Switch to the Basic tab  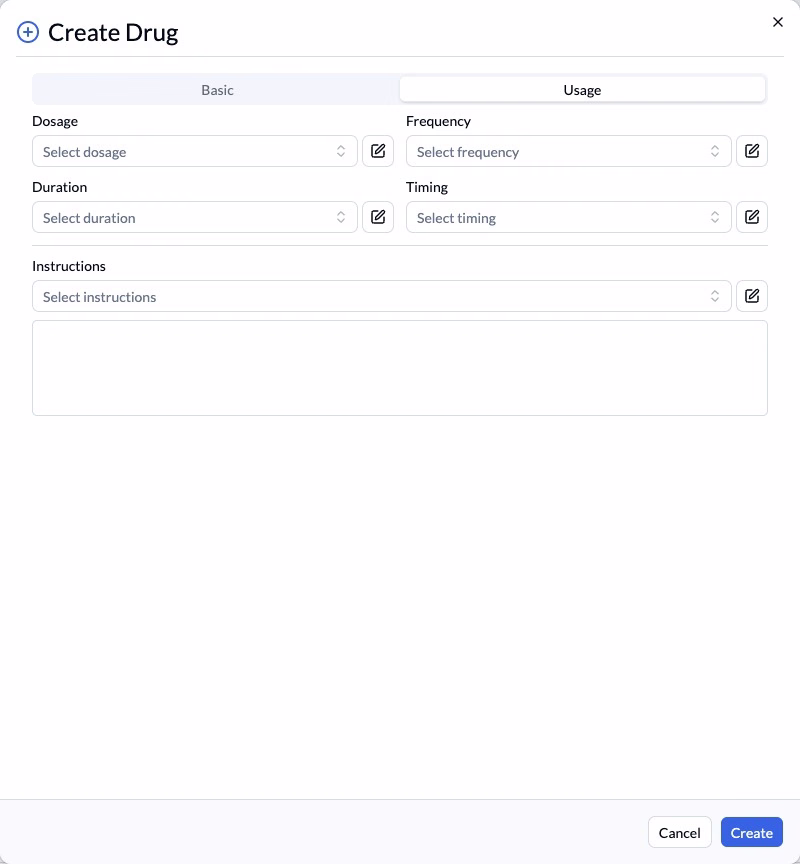point(217,90)
